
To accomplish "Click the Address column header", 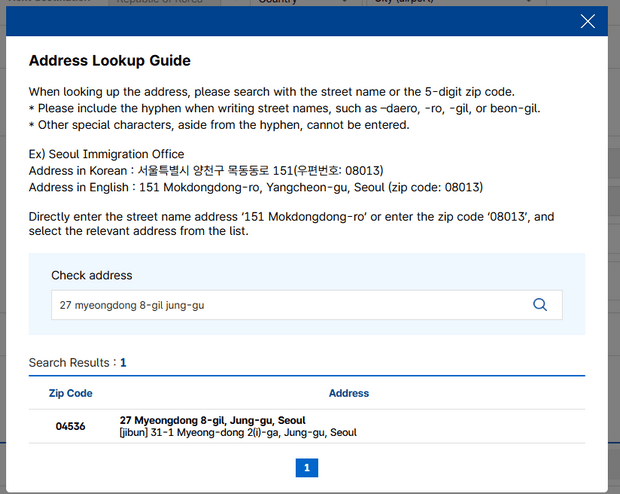I will [349, 393].
